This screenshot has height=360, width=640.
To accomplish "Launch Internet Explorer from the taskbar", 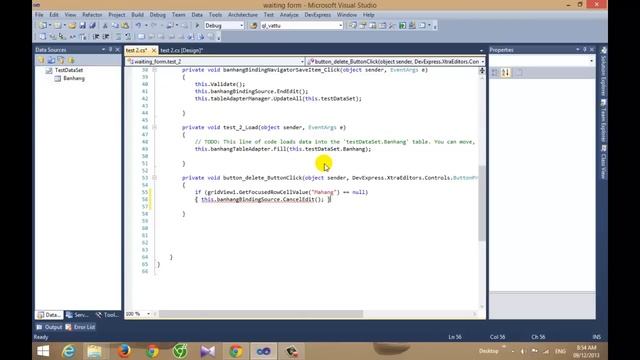I will pos(68,351).
